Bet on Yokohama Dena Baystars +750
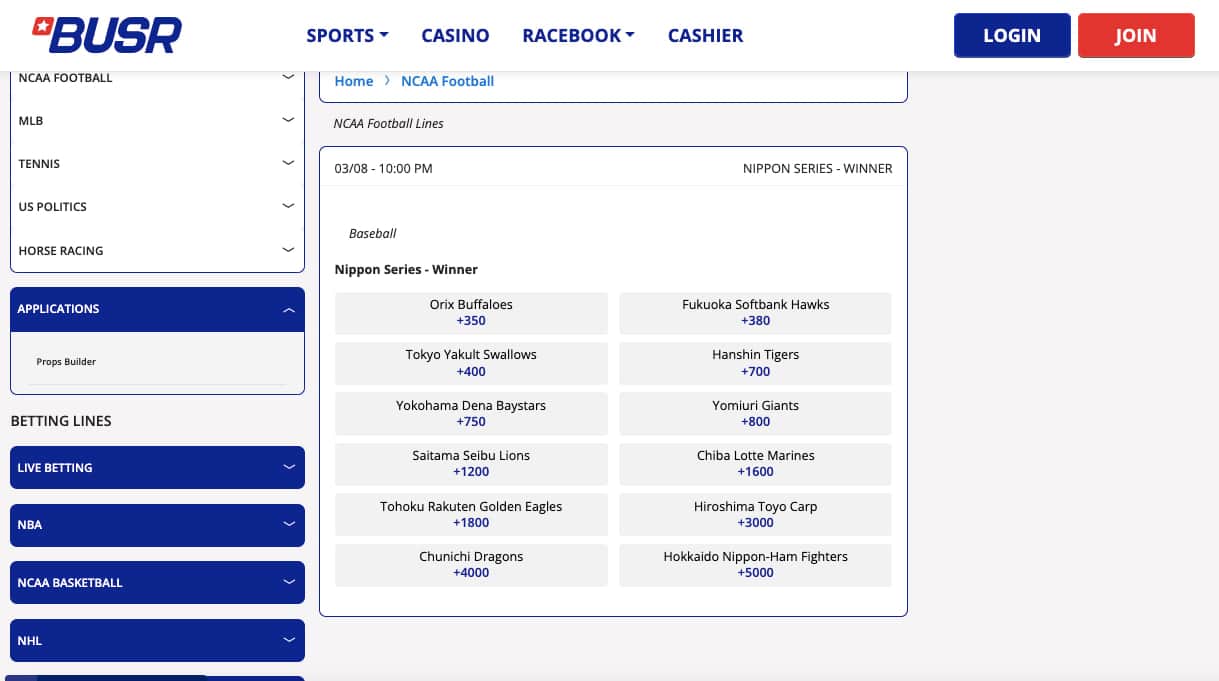Screen dimensions: 1219x681 471,413
